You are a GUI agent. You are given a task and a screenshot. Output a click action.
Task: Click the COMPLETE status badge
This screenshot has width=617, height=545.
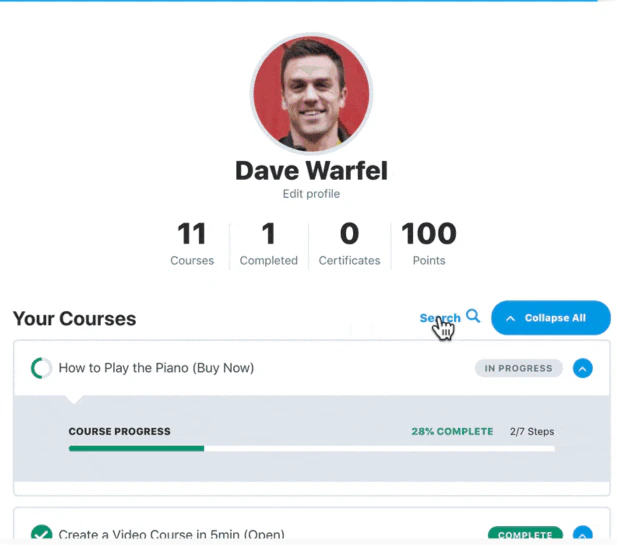(x=525, y=533)
